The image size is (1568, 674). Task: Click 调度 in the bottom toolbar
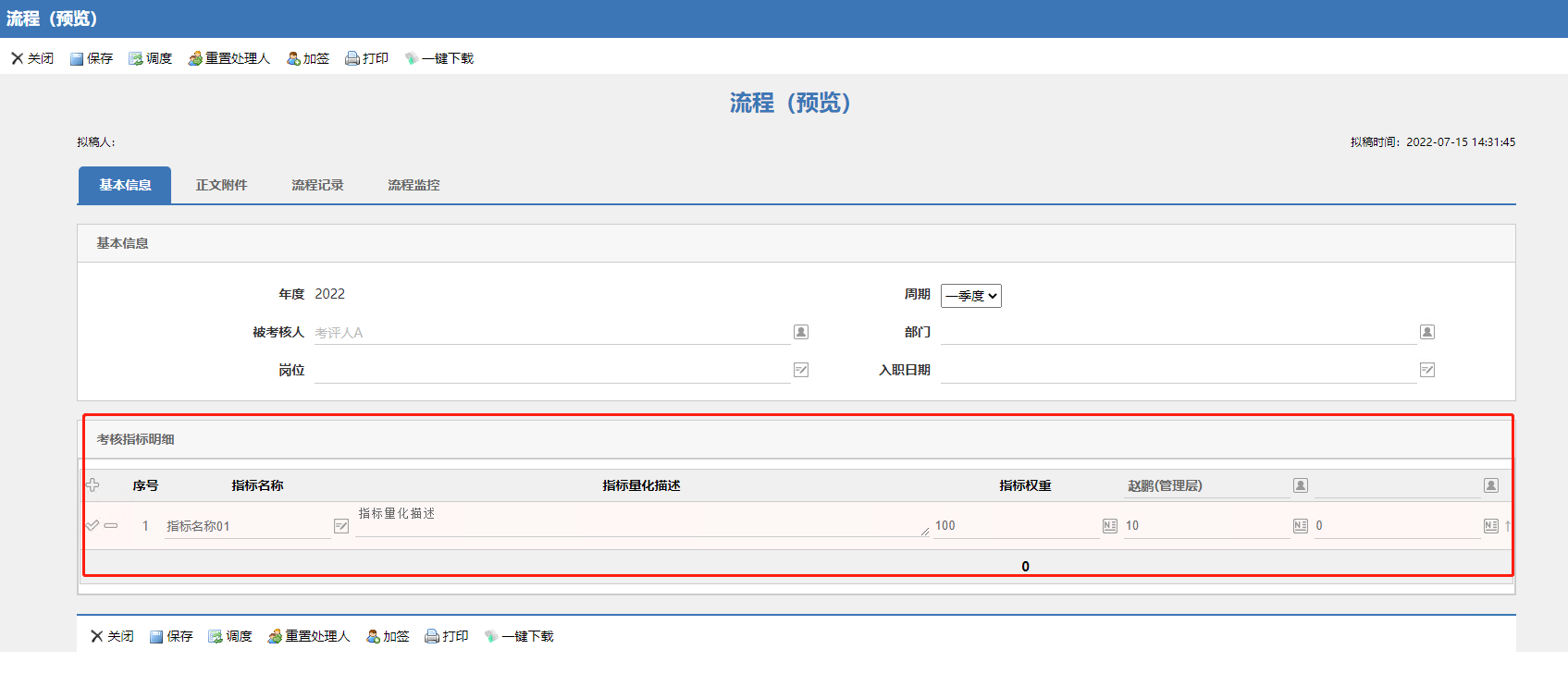[230, 636]
